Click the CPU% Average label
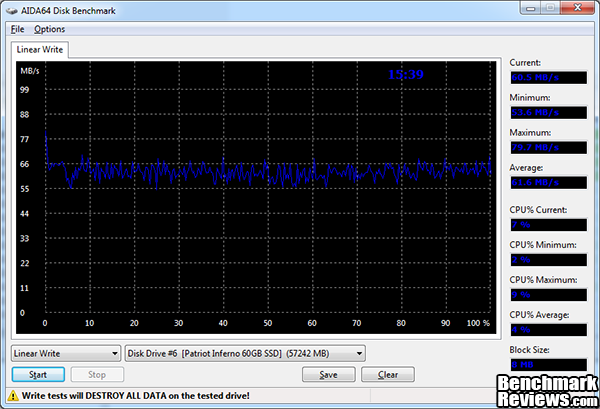This screenshot has height=409, width=600. pyautogui.click(x=539, y=315)
